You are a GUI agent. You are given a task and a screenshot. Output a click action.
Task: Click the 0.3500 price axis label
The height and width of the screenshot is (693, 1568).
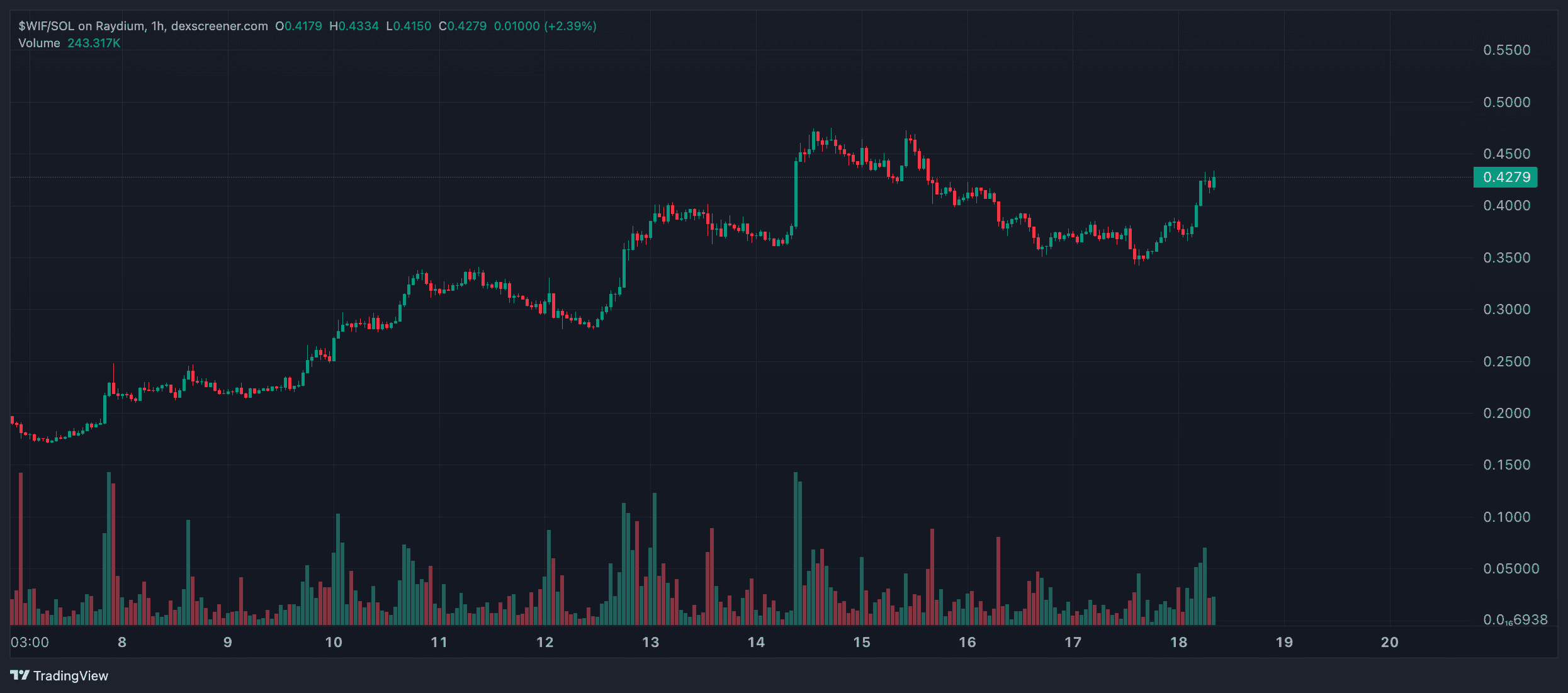tap(1506, 257)
